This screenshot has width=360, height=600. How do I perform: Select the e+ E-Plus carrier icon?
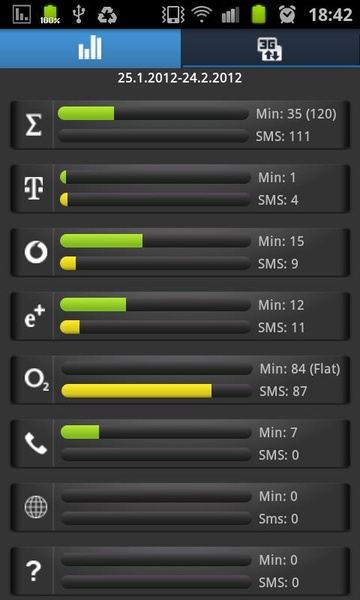click(35, 316)
